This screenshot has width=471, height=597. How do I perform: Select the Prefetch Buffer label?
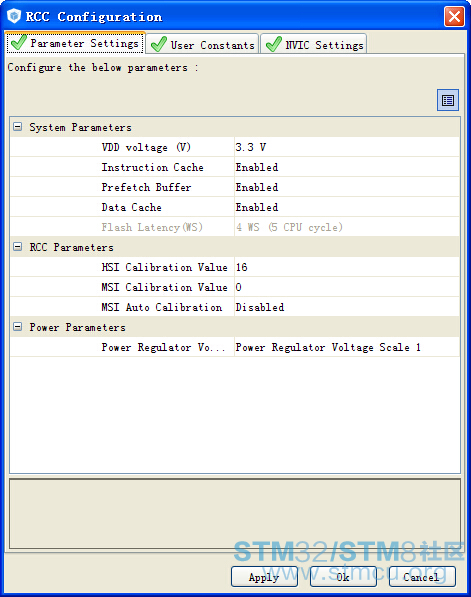(x=146, y=187)
